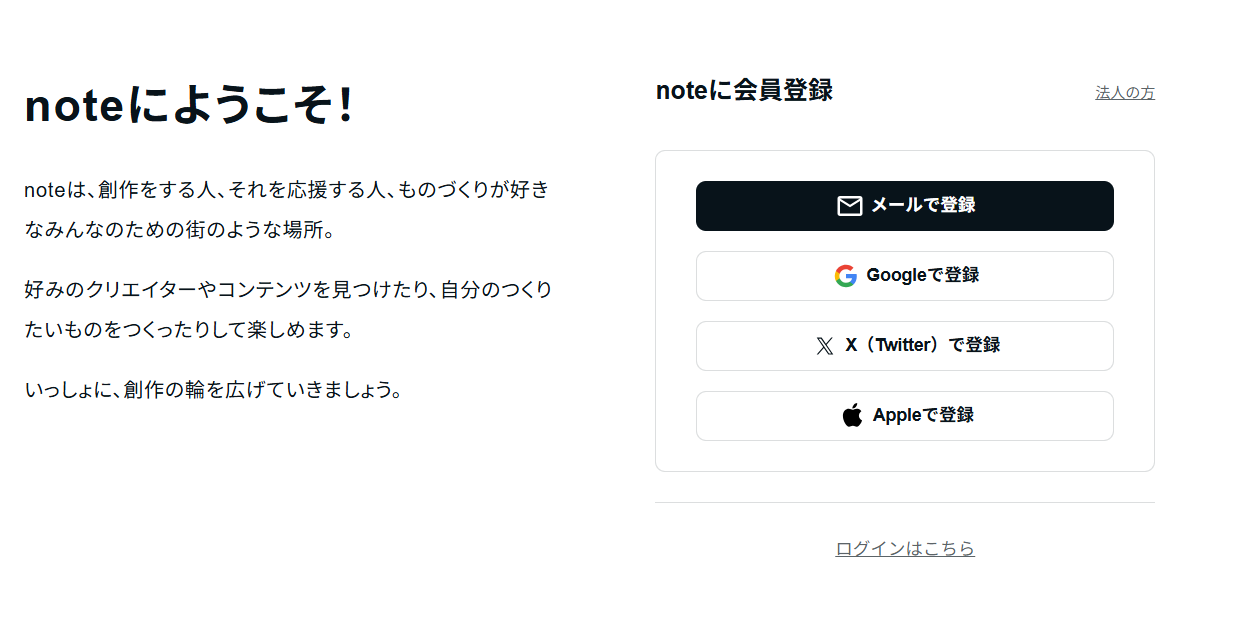This screenshot has width=1241, height=617.
Task: Select the Appleで登録 button
Action: click(x=905, y=416)
